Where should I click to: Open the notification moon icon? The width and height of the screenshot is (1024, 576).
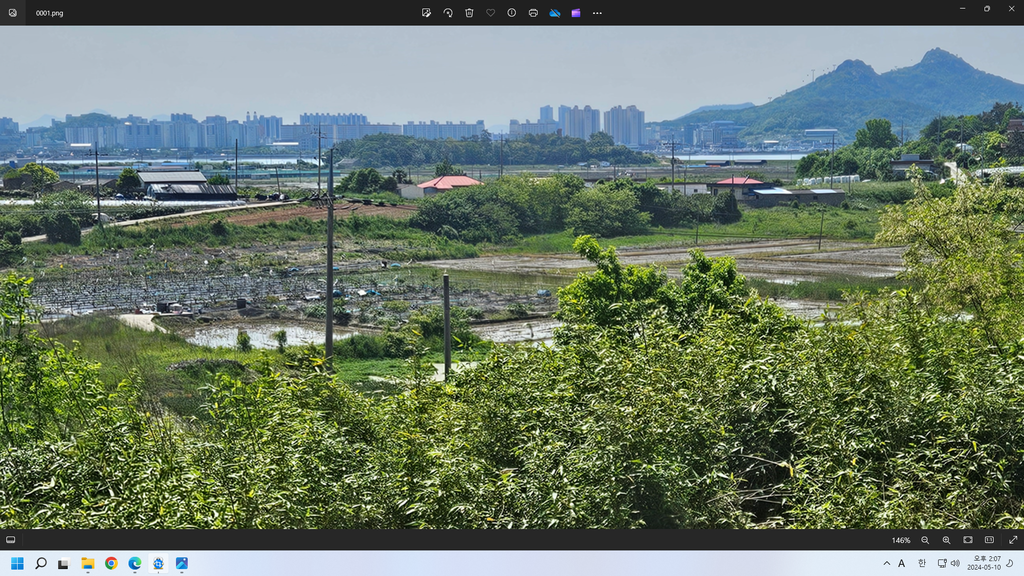pos(1010,563)
